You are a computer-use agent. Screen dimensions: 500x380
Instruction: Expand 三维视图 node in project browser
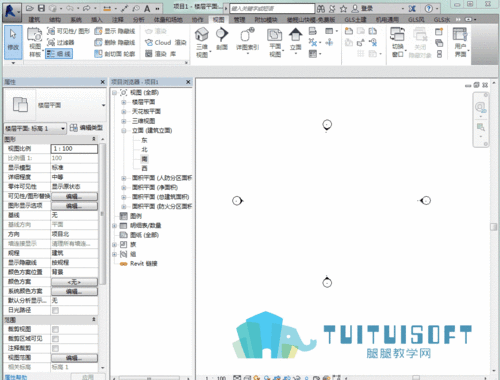(124, 121)
